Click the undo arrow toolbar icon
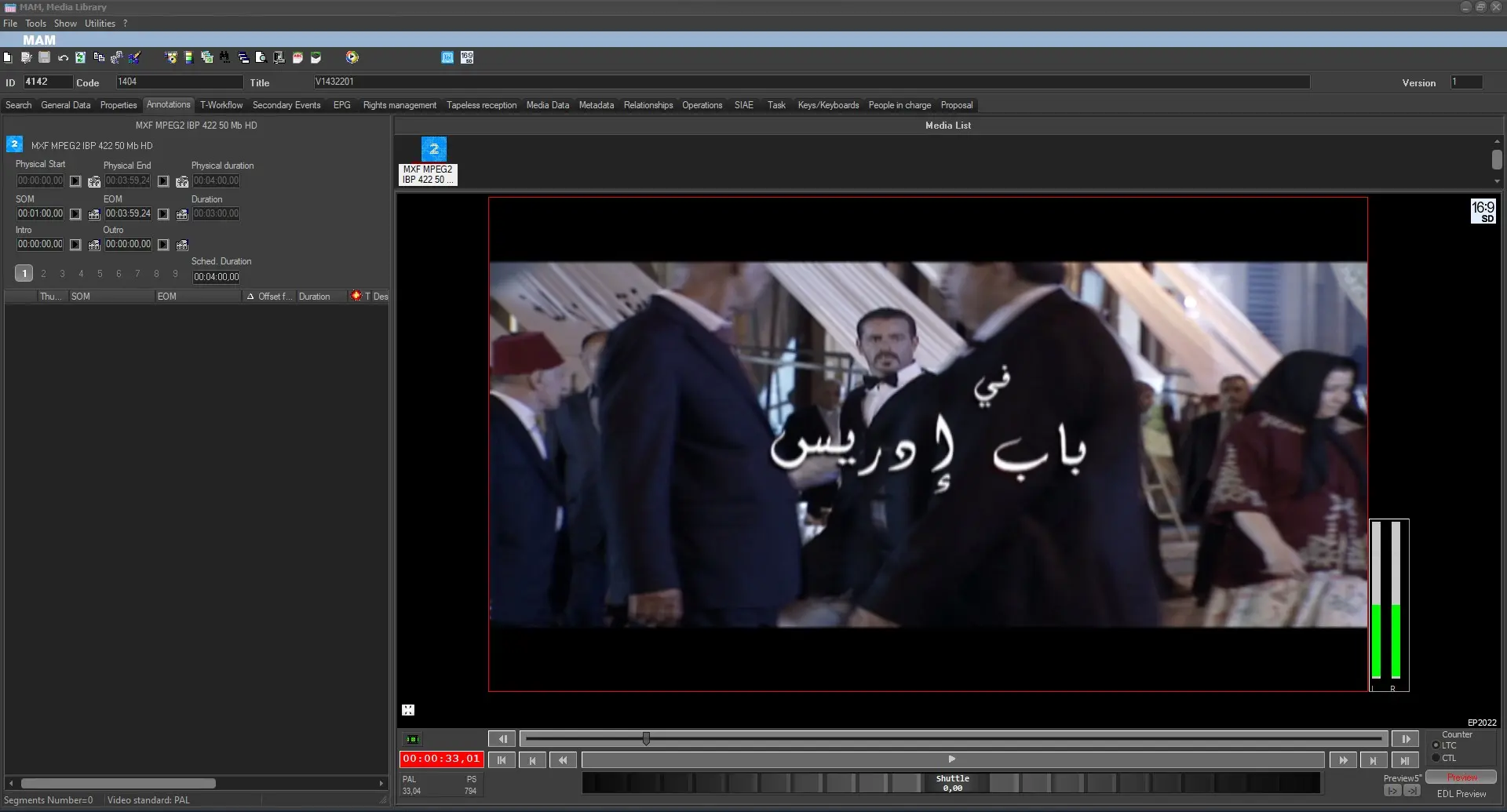1507x812 pixels. 63,57
